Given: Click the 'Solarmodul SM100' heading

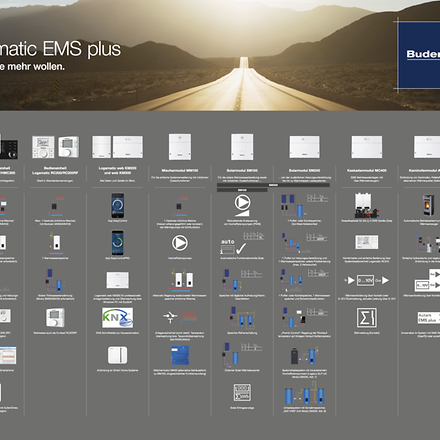Looking at the screenshot, I should click(x=242, y=170).
